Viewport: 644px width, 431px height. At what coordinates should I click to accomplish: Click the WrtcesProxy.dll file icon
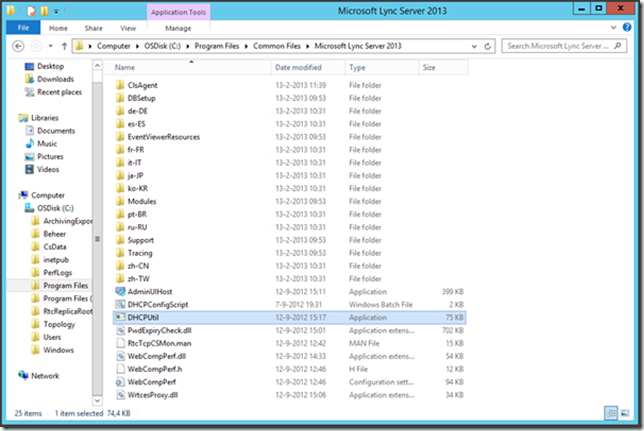(120, 395)
